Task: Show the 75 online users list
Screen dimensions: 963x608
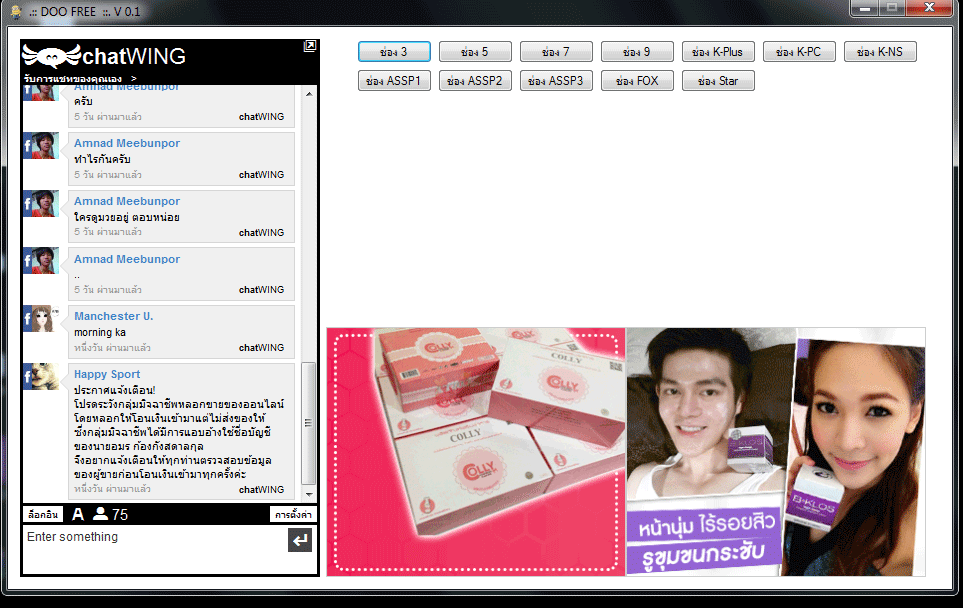Action: [111, 515]
